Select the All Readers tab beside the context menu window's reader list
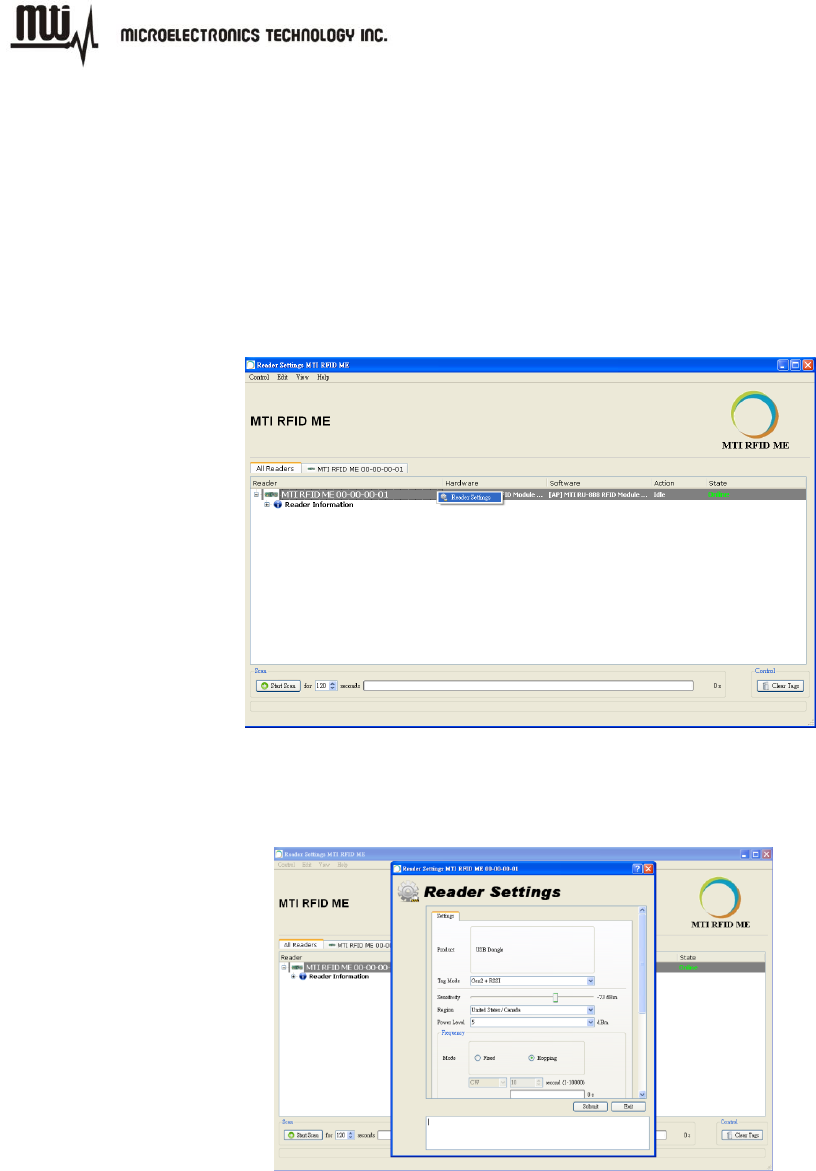816x1171 pixels. pyautogui.click(x=275, y=468)
